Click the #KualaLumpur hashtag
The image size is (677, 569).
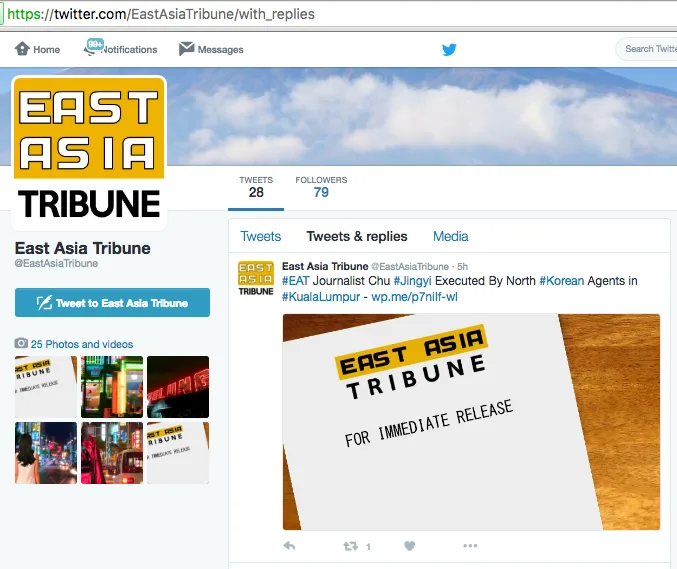click(x=321, y=297)
